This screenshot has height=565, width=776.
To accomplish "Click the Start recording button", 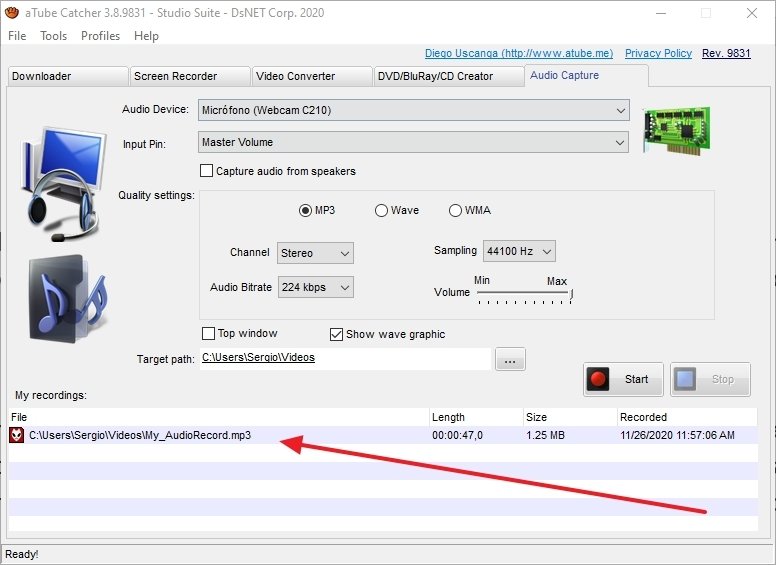I will [623, 379].
